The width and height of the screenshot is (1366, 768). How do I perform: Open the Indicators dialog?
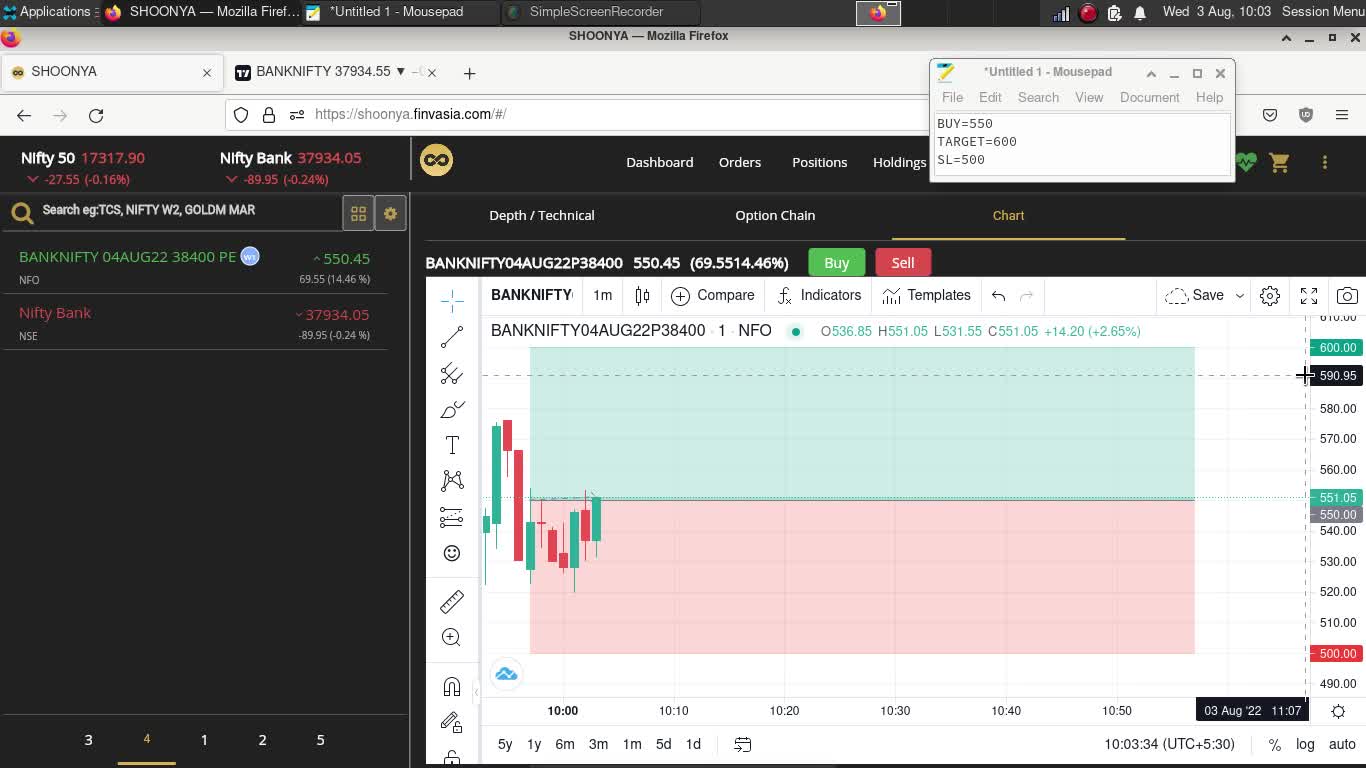(819, 295)
